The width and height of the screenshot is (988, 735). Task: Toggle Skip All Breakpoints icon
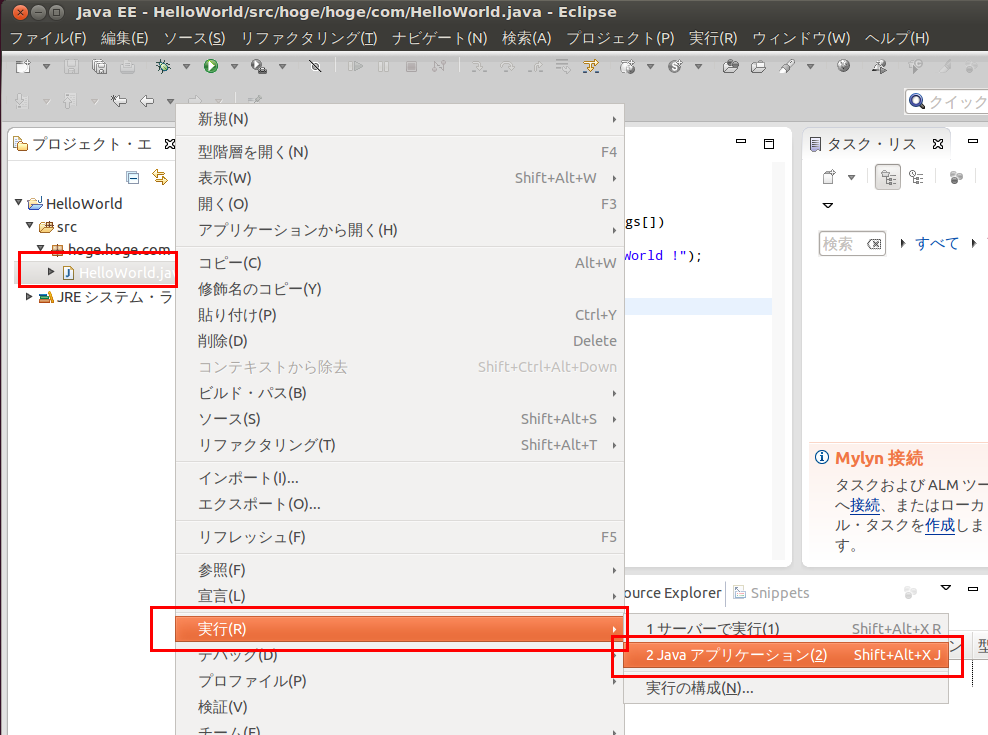(x=316, y=66)
